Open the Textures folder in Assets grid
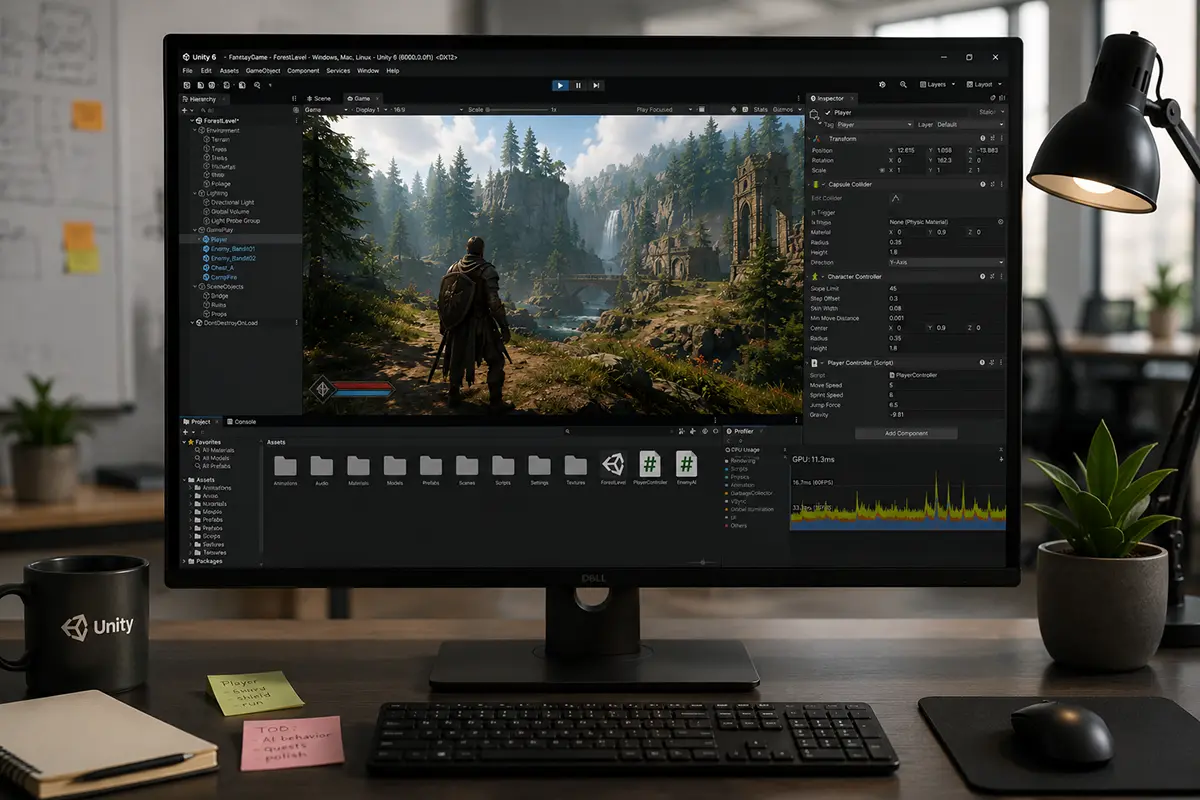Viewport: 1200px width, 800px height. point(575,470)
